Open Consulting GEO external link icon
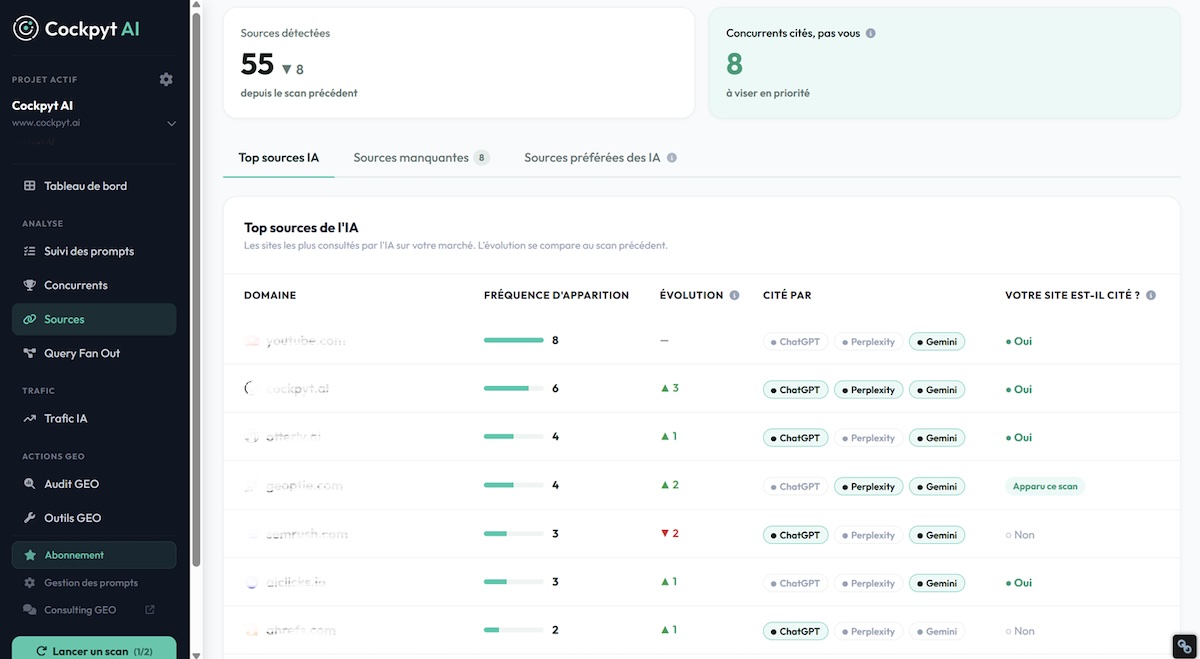Image resolution: width=1200 pixels, height=659 pixels. point(150,610)
